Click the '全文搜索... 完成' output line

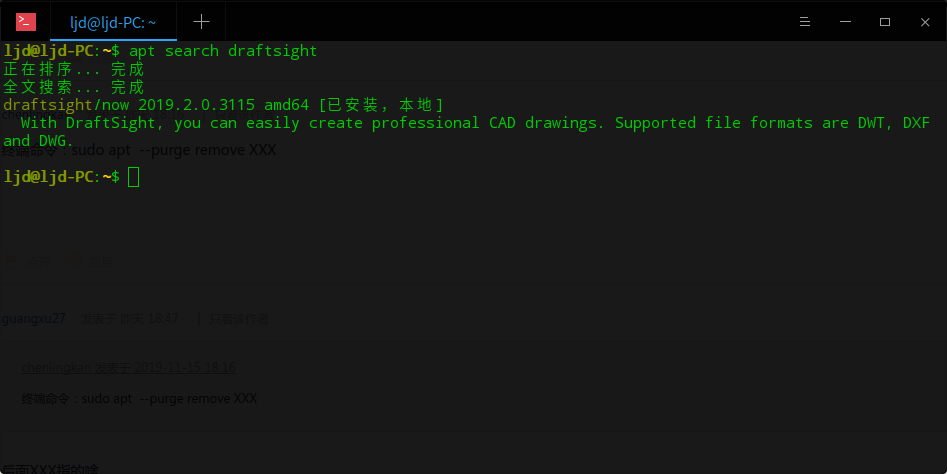point(74,87)
